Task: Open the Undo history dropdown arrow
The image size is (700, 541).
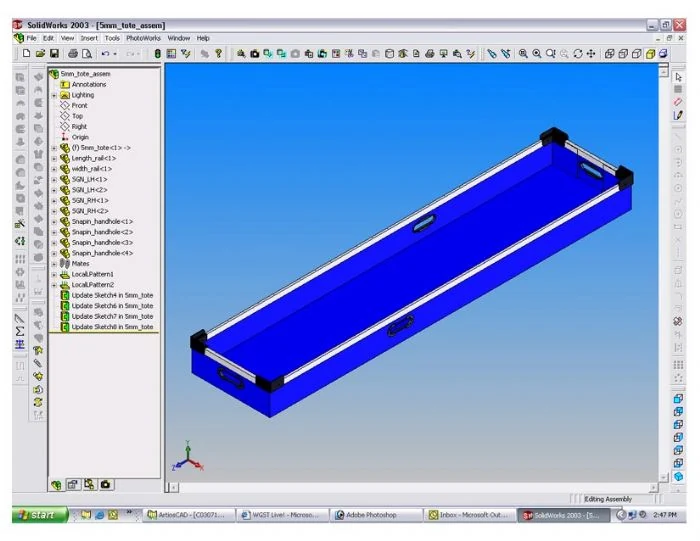Action: pos(115,54)
